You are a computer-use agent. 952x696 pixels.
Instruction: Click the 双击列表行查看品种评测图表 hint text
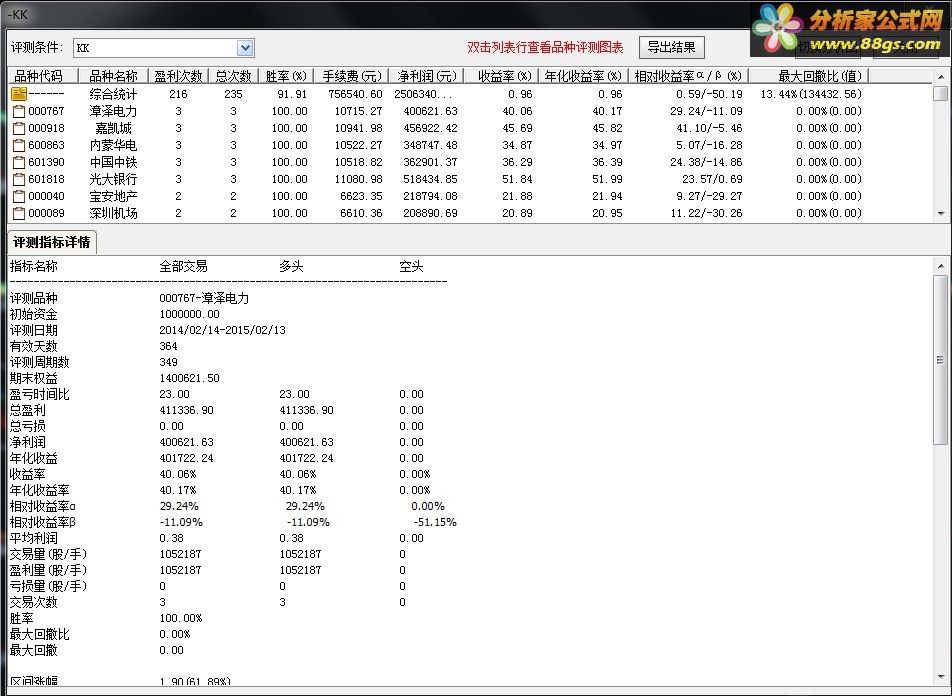click(x=545, y=47)
